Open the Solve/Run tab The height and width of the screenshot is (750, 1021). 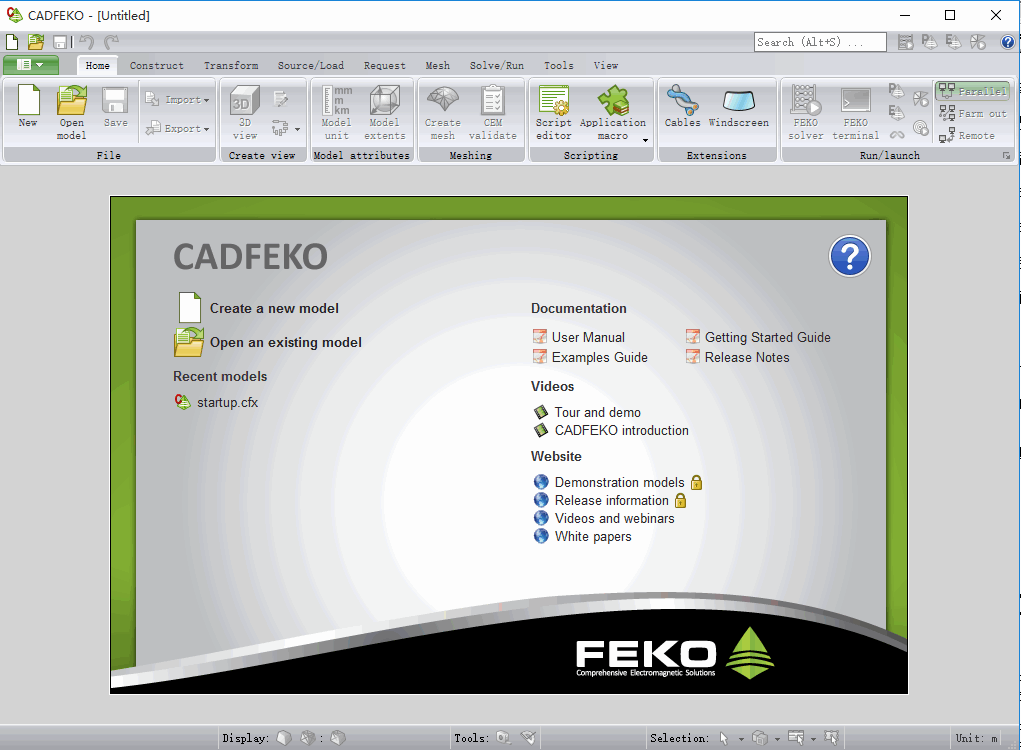pos(497,65)
